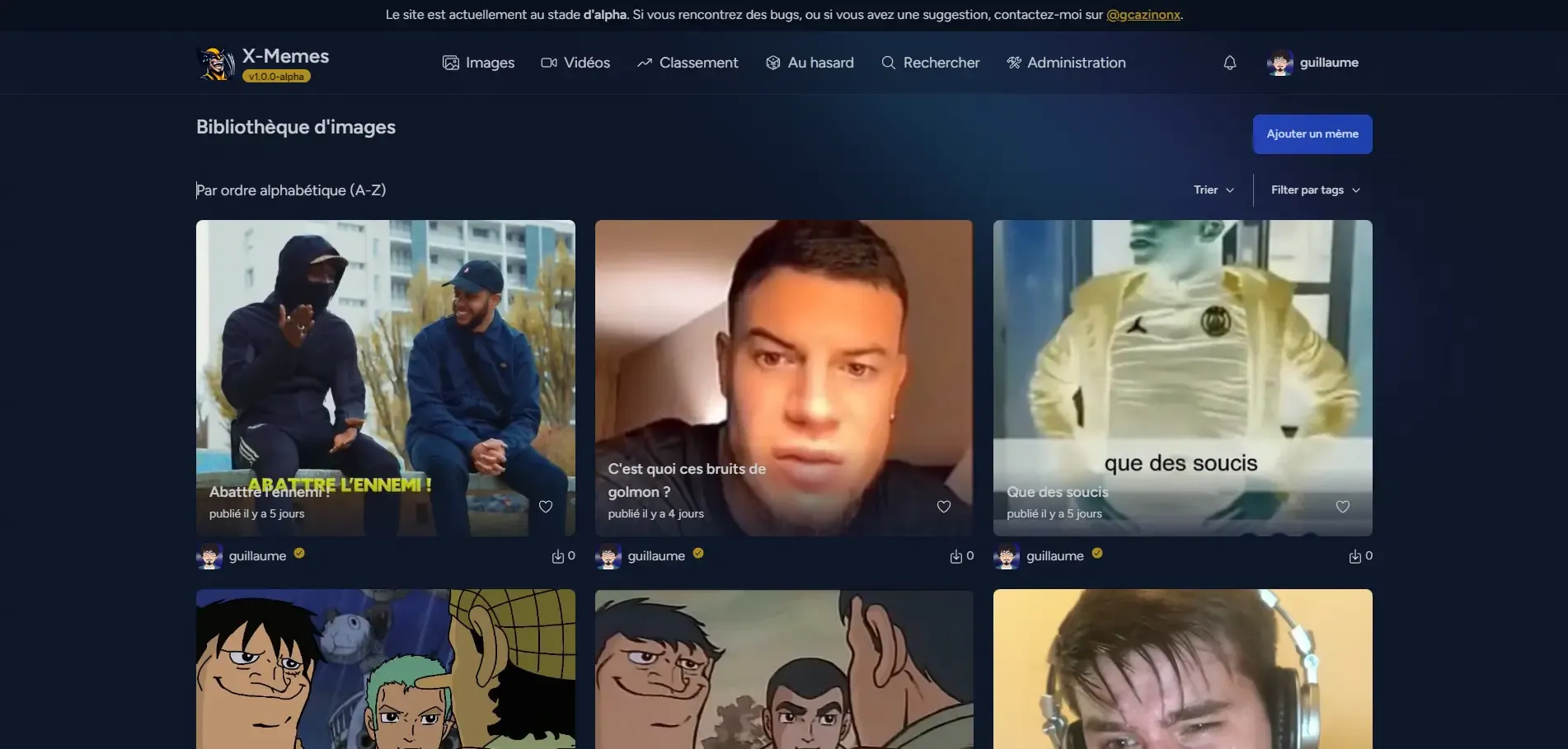Open the notifications bell

coord(1229,62)
